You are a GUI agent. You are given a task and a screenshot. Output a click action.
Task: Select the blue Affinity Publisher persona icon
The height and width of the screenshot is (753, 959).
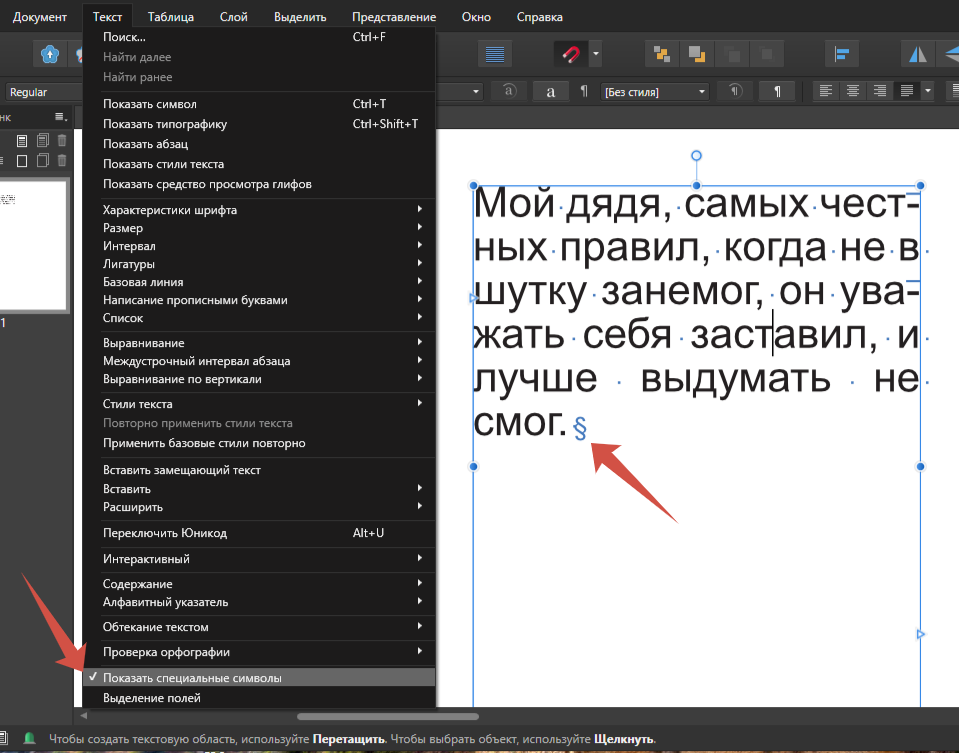(x=48, y=54)
